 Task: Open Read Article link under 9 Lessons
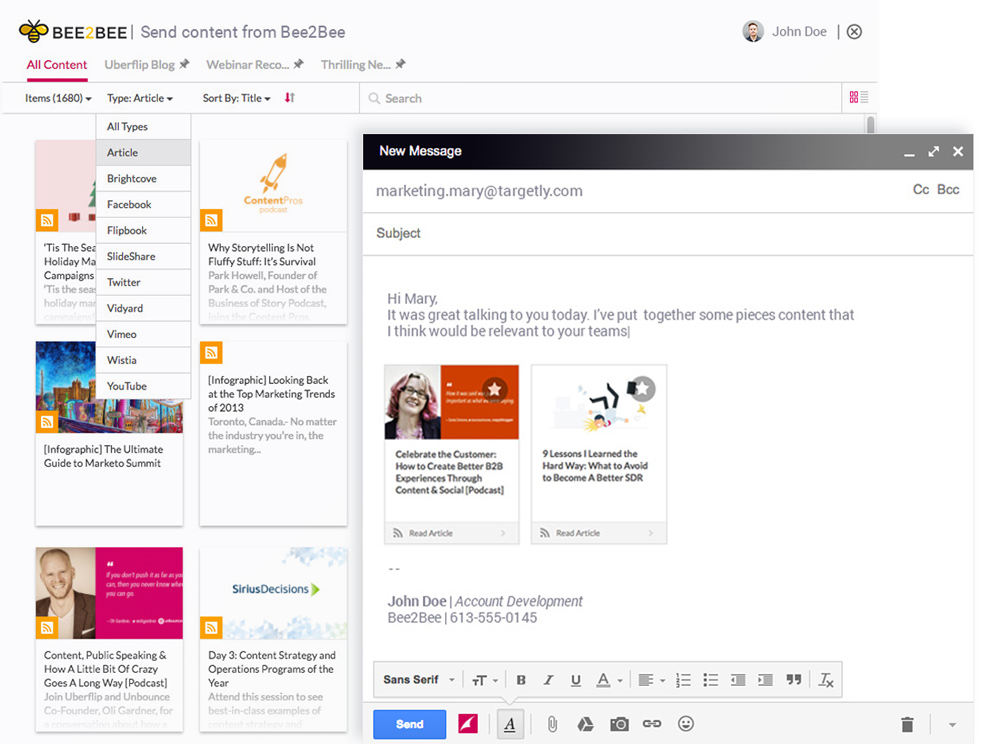tap(599, 533)
